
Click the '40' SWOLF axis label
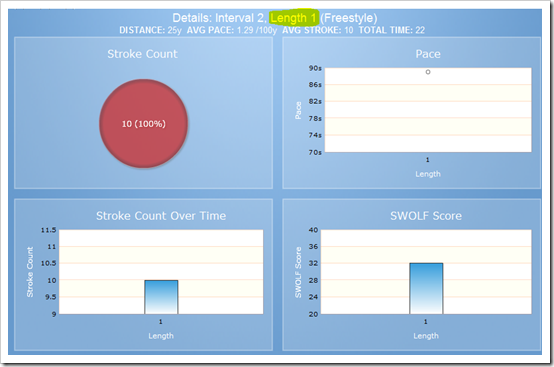[313, 230]
